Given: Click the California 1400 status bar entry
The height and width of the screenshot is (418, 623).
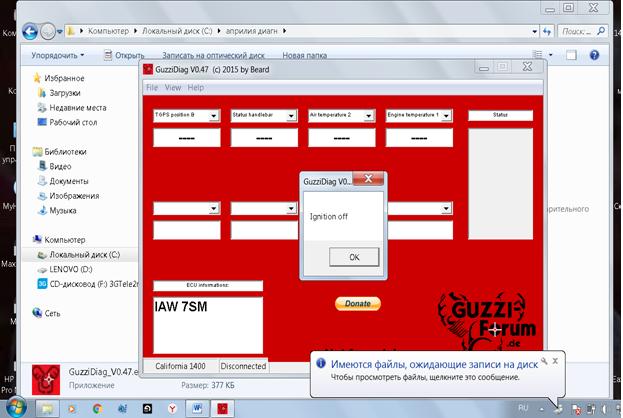Looking at the screenshot, I should point(180,366).
